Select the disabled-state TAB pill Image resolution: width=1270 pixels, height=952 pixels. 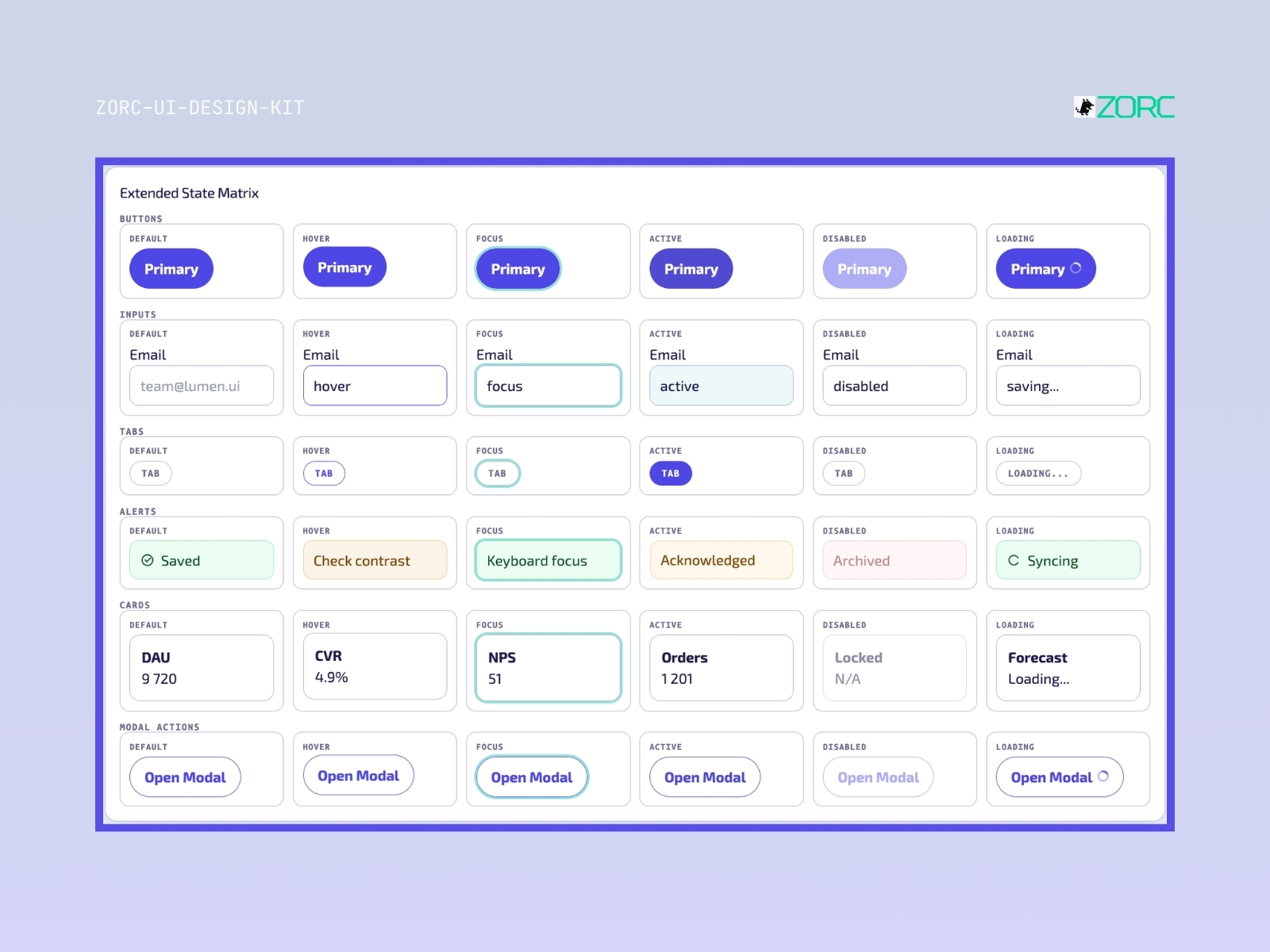click(844, 474)
